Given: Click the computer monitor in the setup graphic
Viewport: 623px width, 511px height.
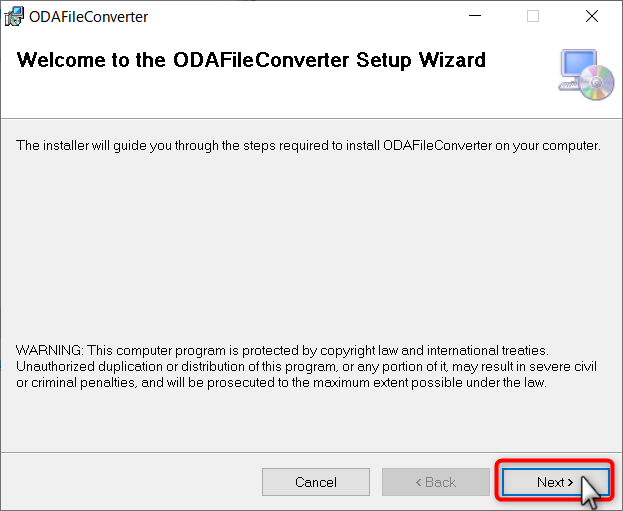Looking at the screenshot, I should (577, 64).
